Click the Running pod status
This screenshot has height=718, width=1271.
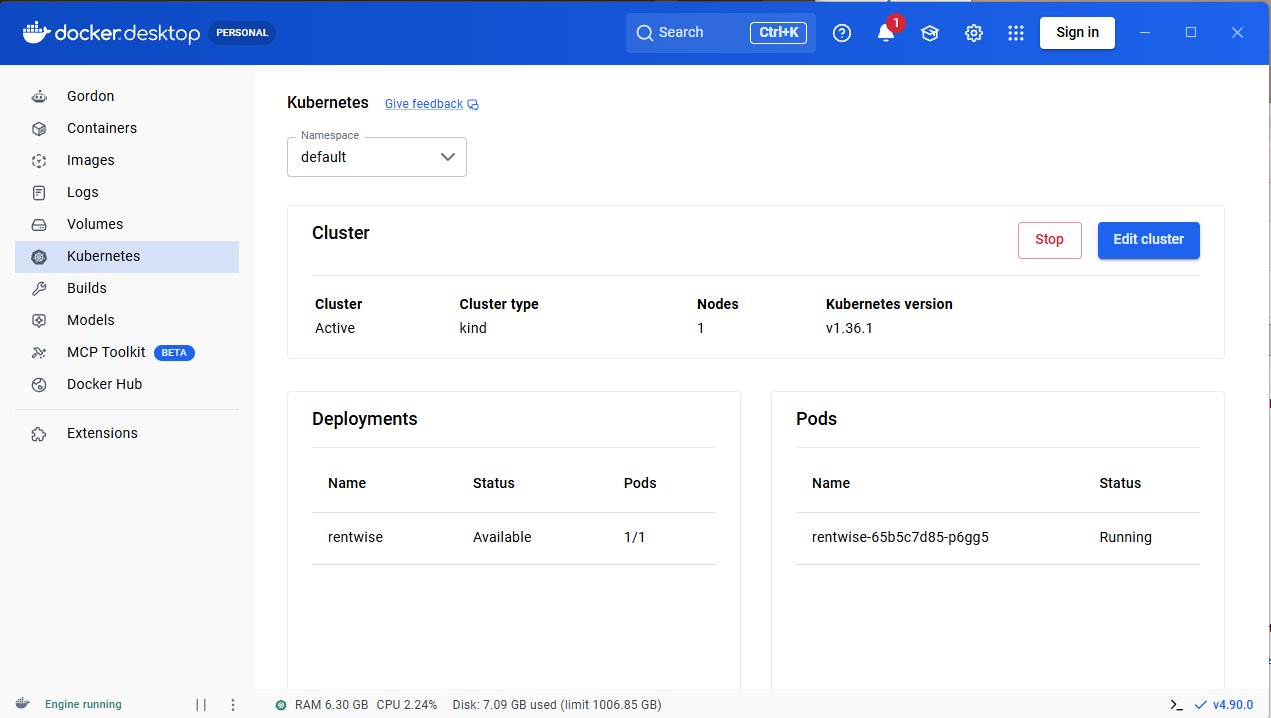[x=1125, y=537]
